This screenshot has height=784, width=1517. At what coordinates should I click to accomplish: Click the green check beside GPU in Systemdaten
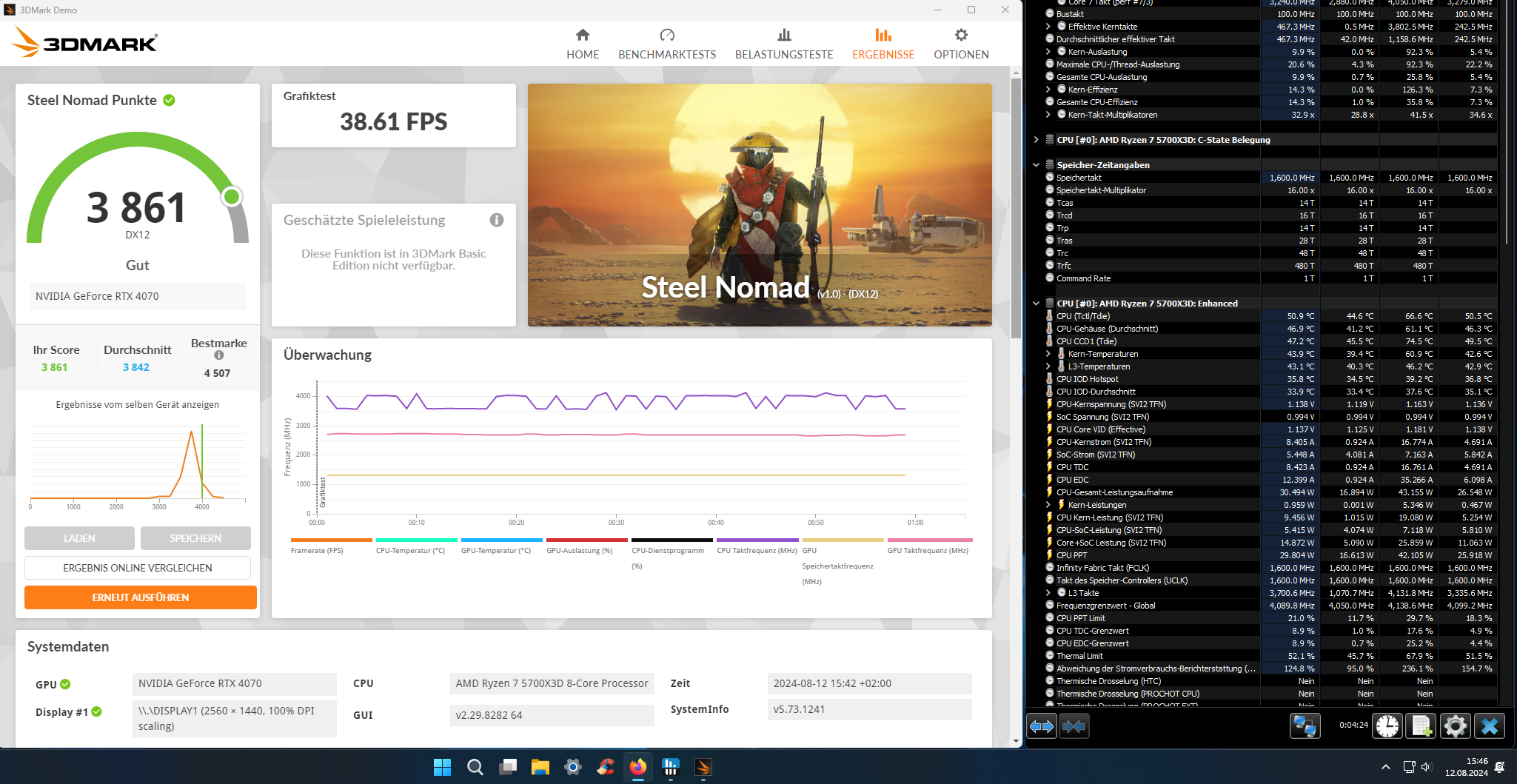coord(65,684)
